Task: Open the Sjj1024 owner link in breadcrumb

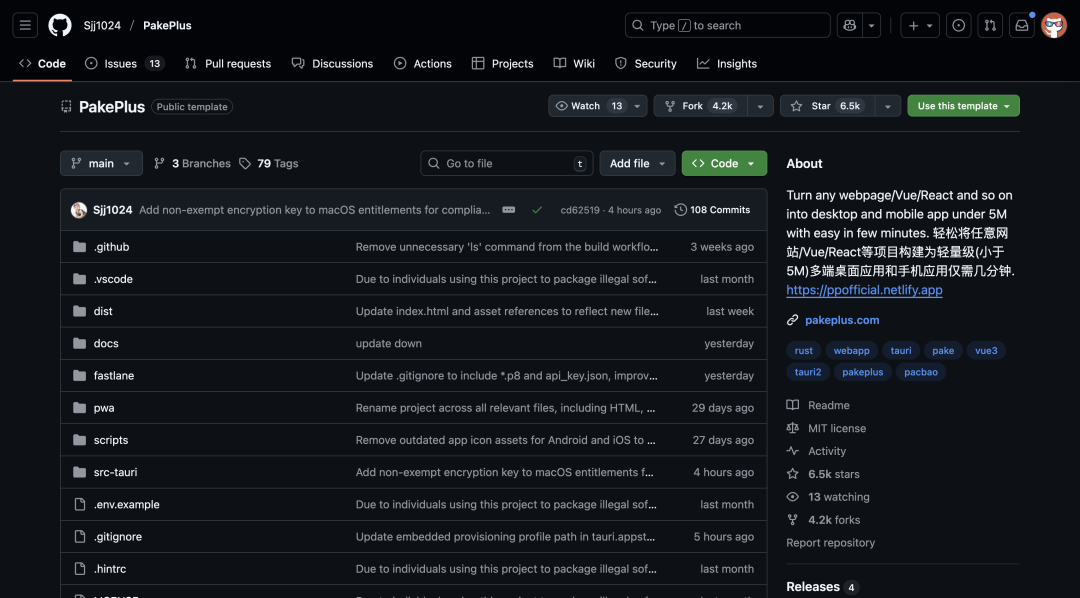Action: [x=102, y=25]
